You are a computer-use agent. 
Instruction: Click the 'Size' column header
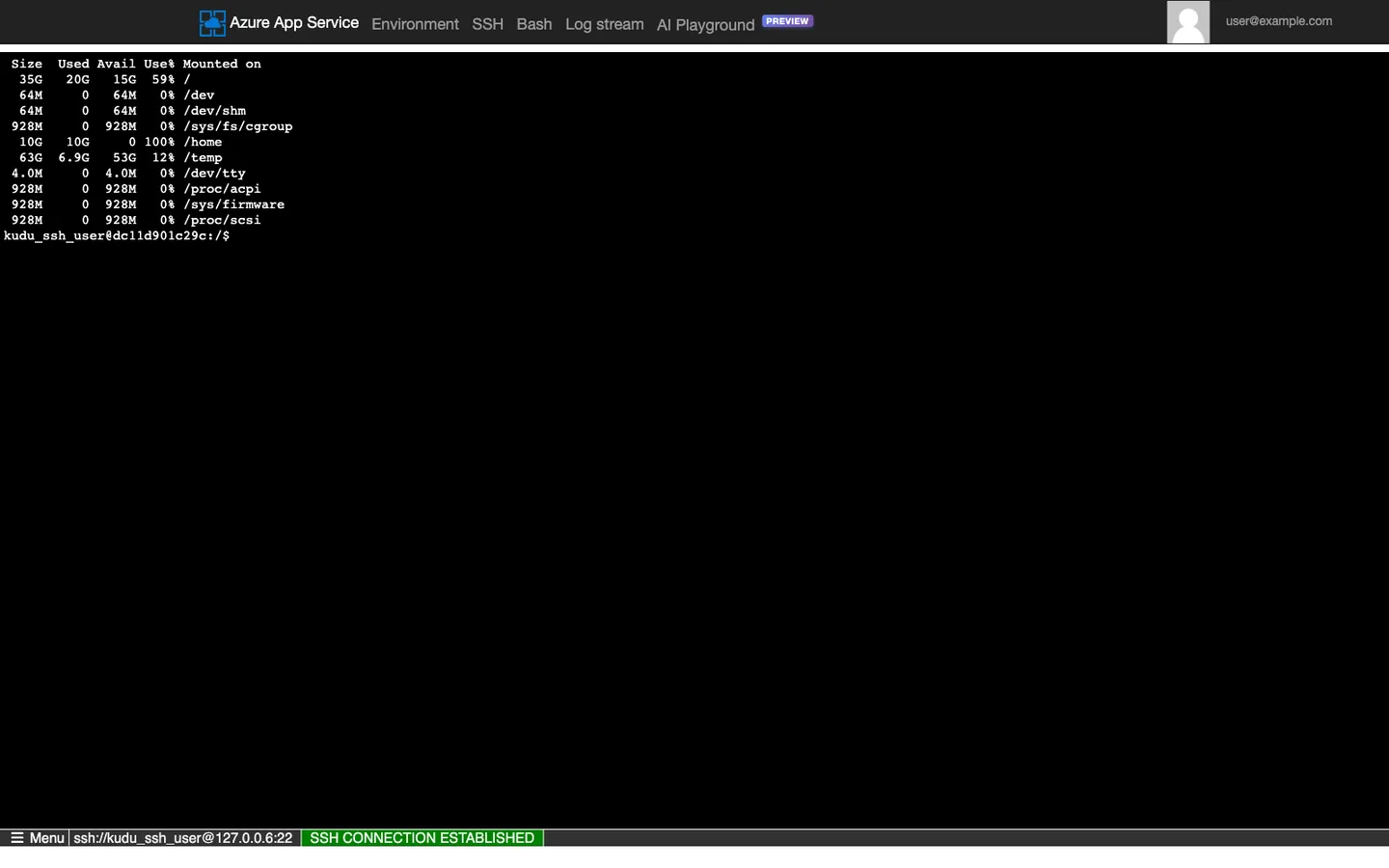pyautogui.click(x=27, y=64)
